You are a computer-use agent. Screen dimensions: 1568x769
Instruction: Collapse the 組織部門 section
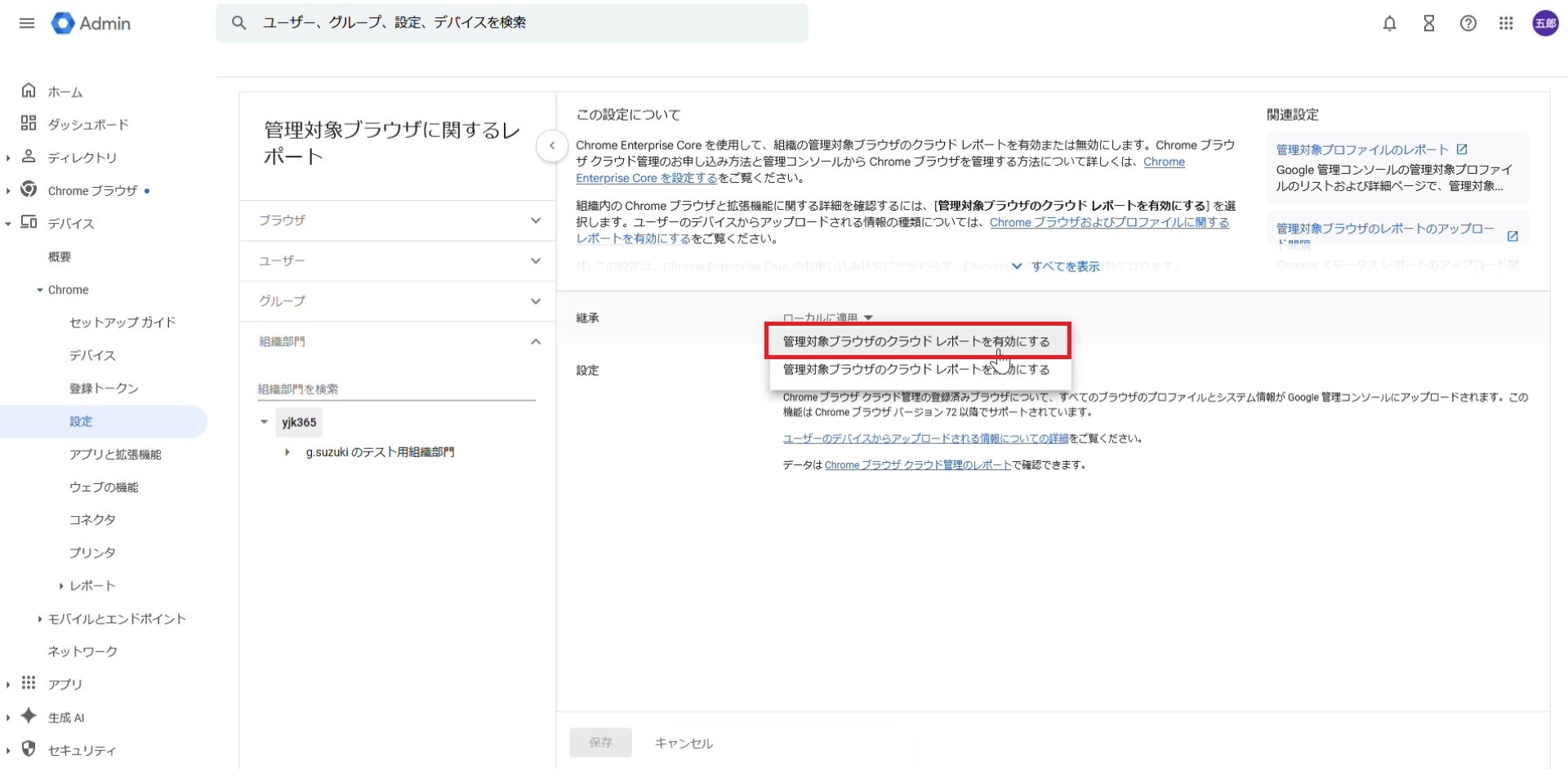pyautogui.click(x=535, y=342)
